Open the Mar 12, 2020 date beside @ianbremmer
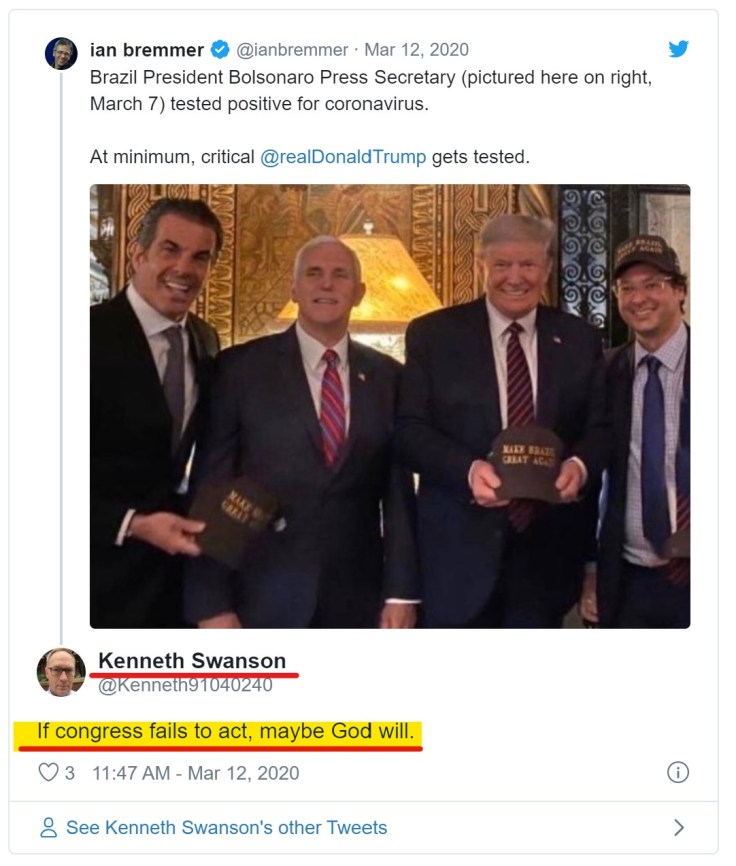Screen dimensions: 736x866 416,50
